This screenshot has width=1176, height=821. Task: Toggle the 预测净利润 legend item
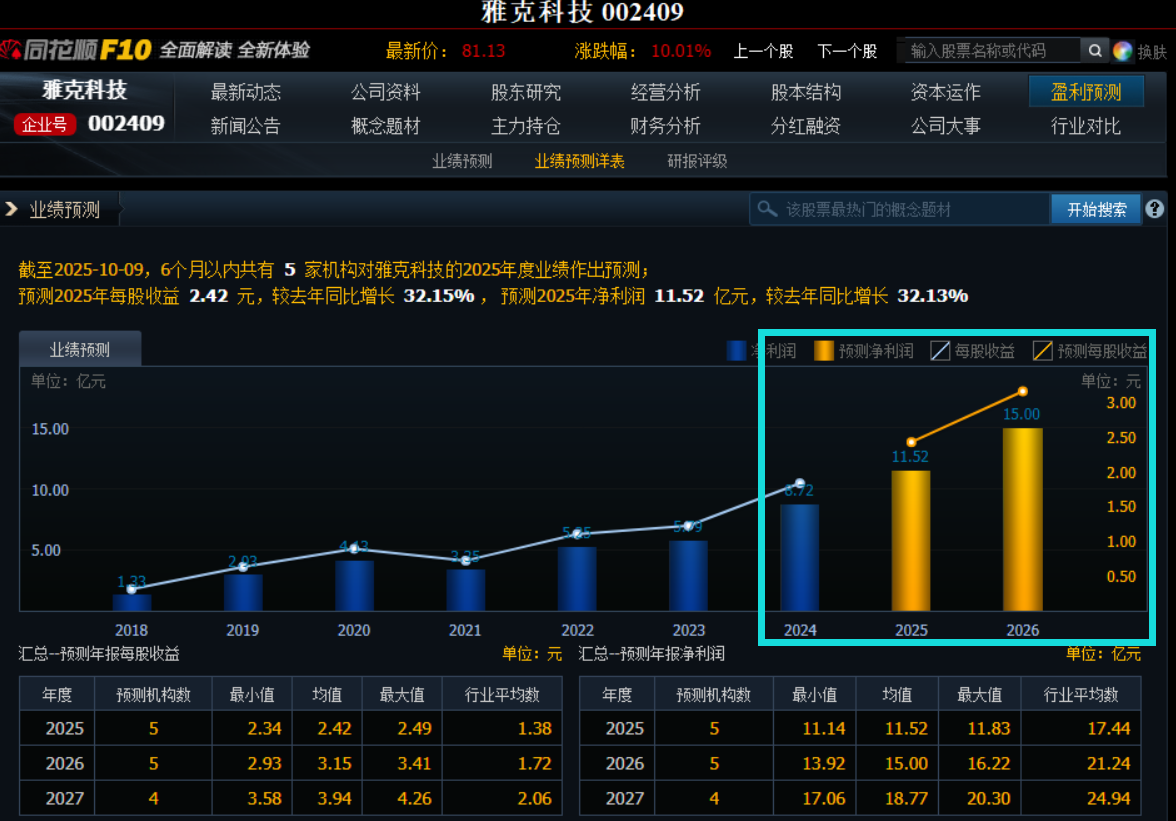pyautogui.click(x=864, y=350)
